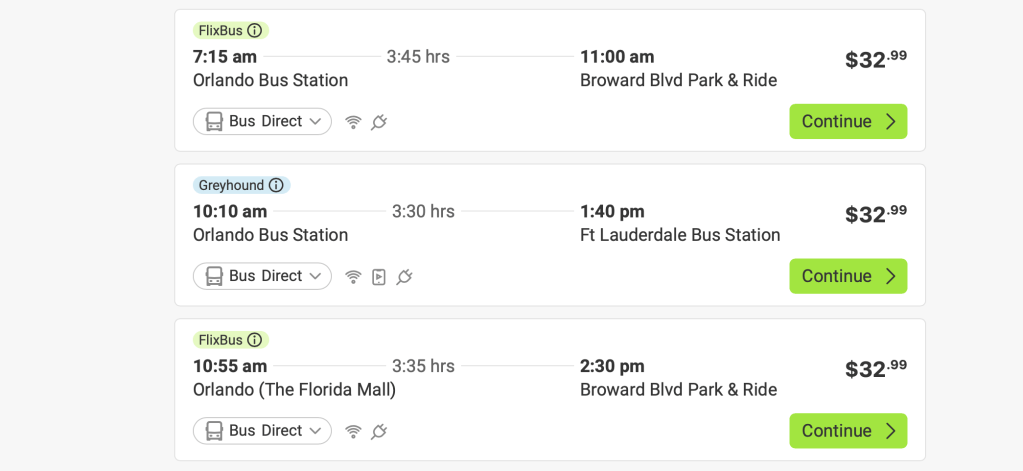
Task: Expand Bus Direct dropdown on the Greyhound trip
Action: 262,276
